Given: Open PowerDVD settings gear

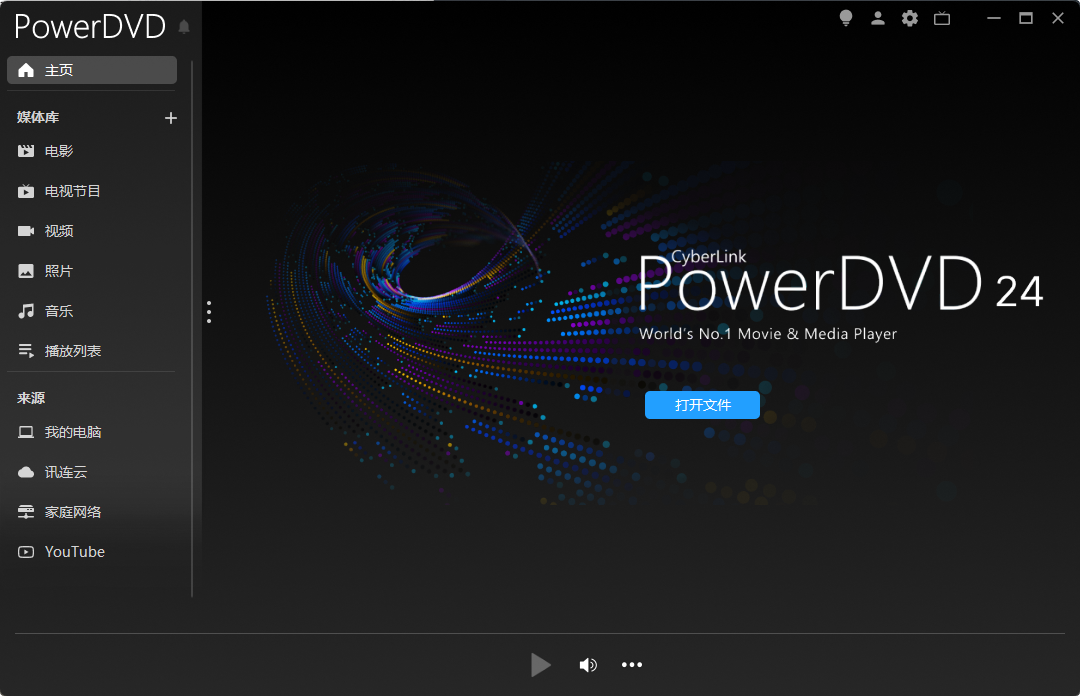Looking at the screenshot, I should [x=909, y=18].
